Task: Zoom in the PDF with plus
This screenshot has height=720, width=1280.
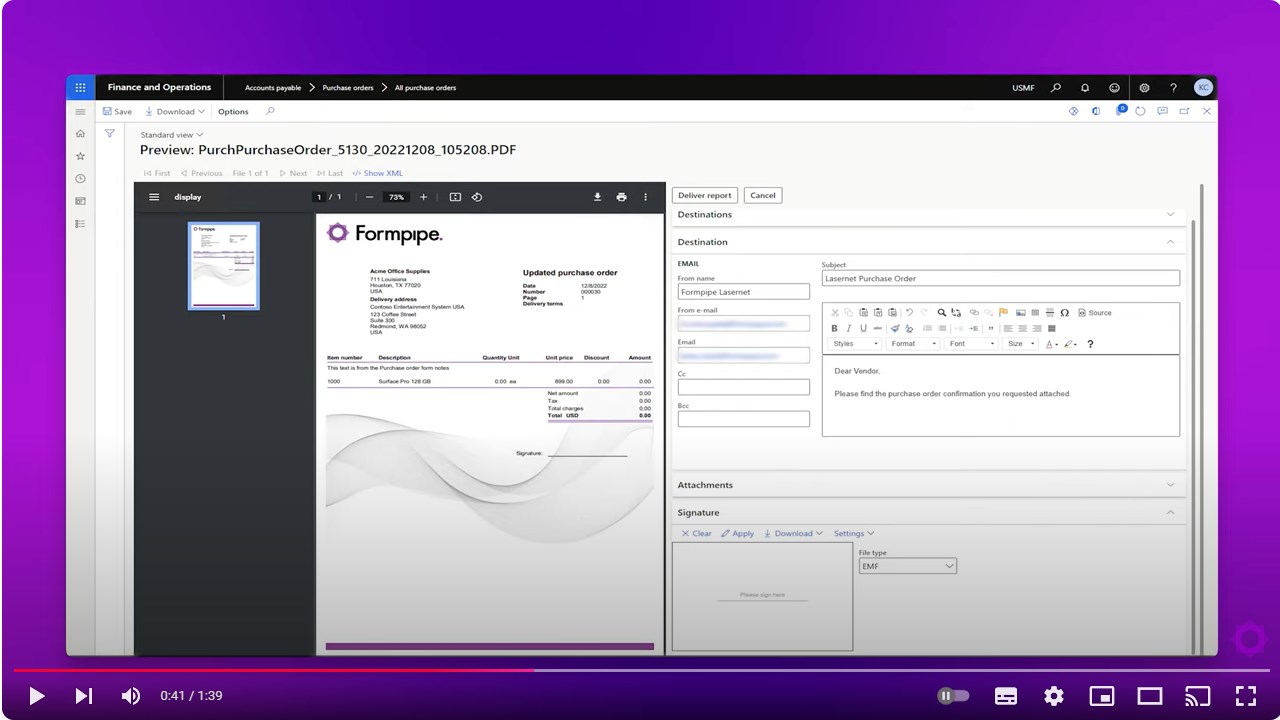Action: [423, 197]
